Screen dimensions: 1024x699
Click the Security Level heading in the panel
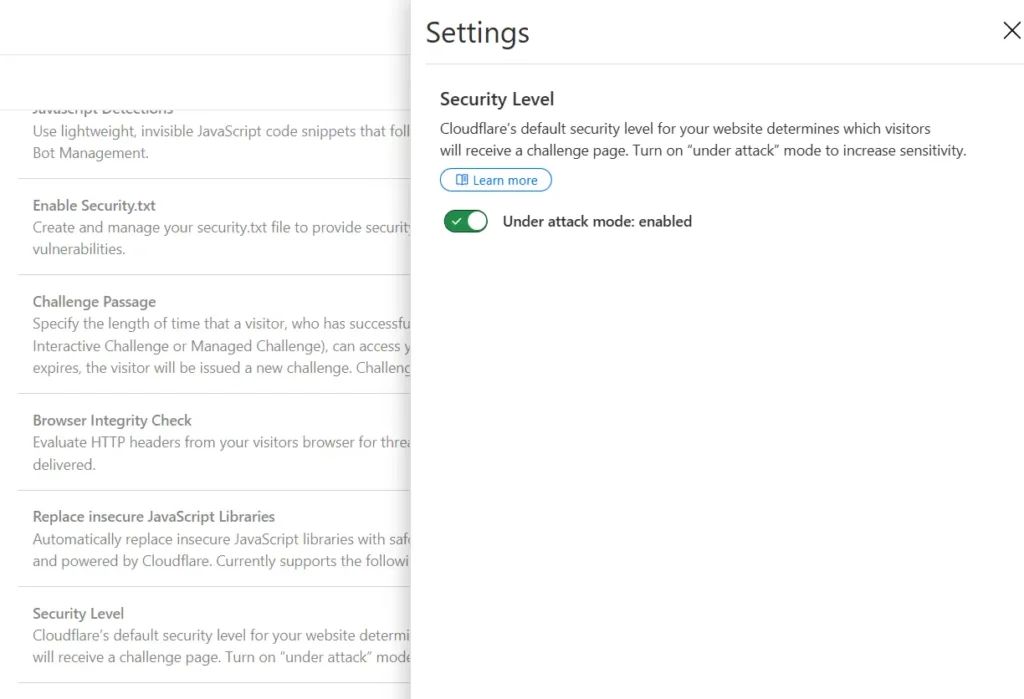point(497,99)
